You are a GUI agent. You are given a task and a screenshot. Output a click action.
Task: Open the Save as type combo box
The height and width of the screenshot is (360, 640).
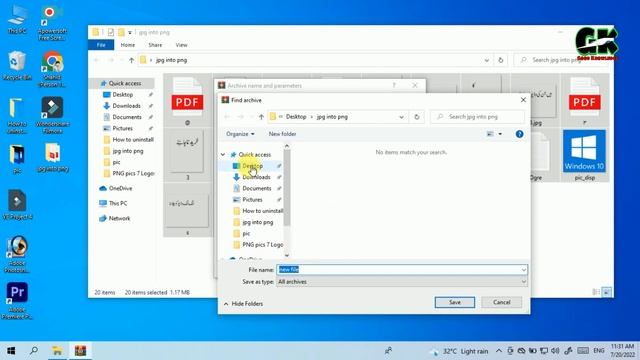click(x=402, y=282)
